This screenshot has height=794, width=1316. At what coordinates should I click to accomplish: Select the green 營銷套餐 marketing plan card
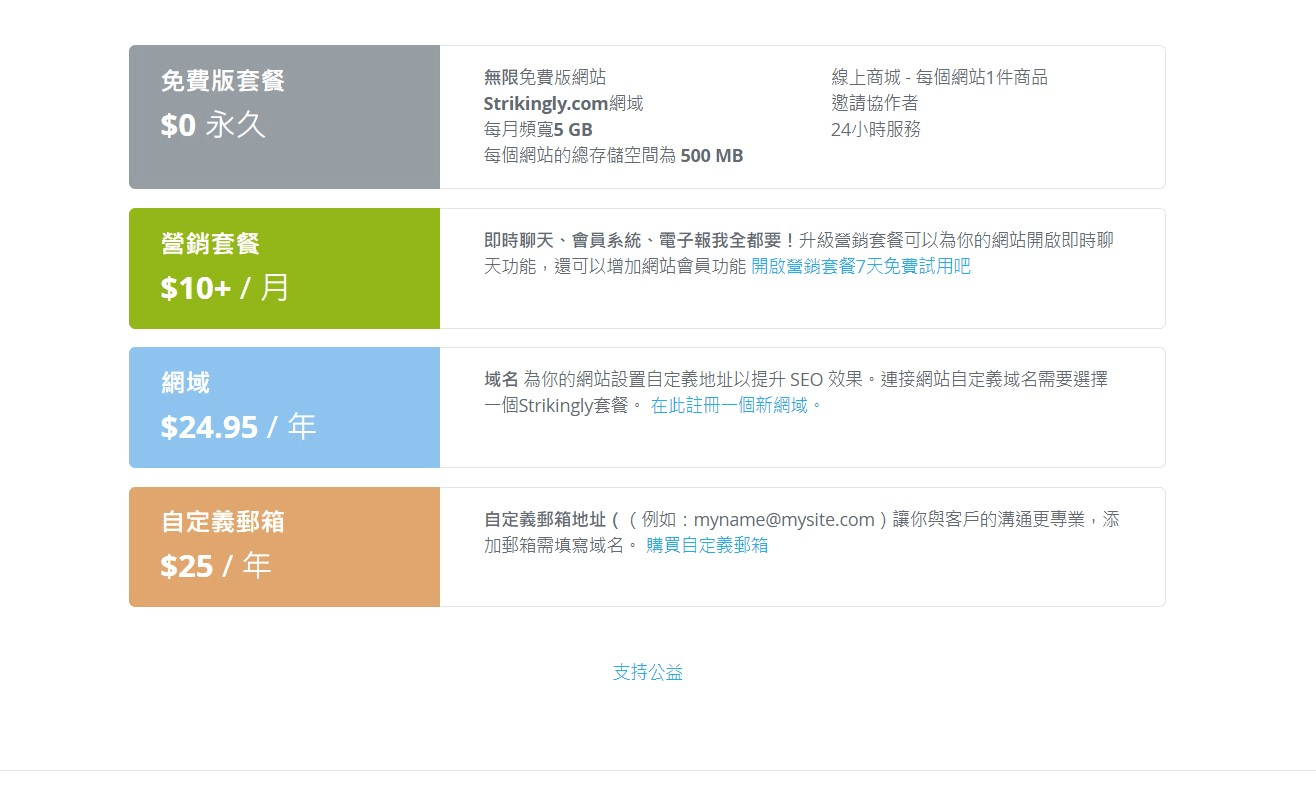click(x=283, y=268)
